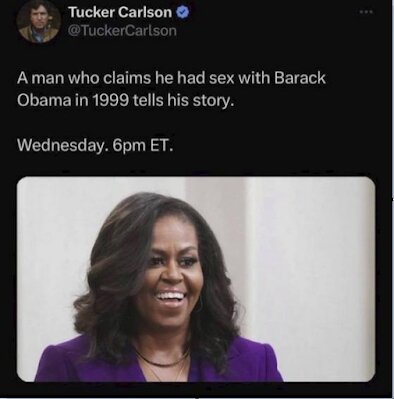
Task: Click the 'Wednesday. 6pm ET.' text line
Action: (95, 146)
